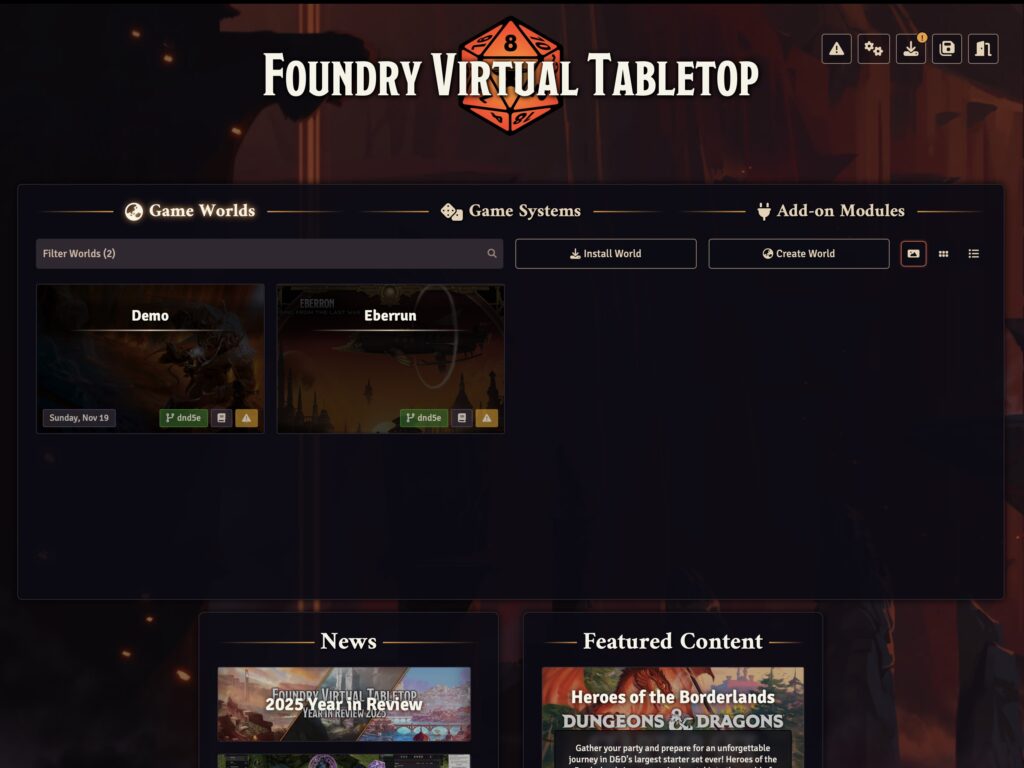1024x768 pixels.
Task: Switch to detailed list view mode
Action: tap(973, 253)
